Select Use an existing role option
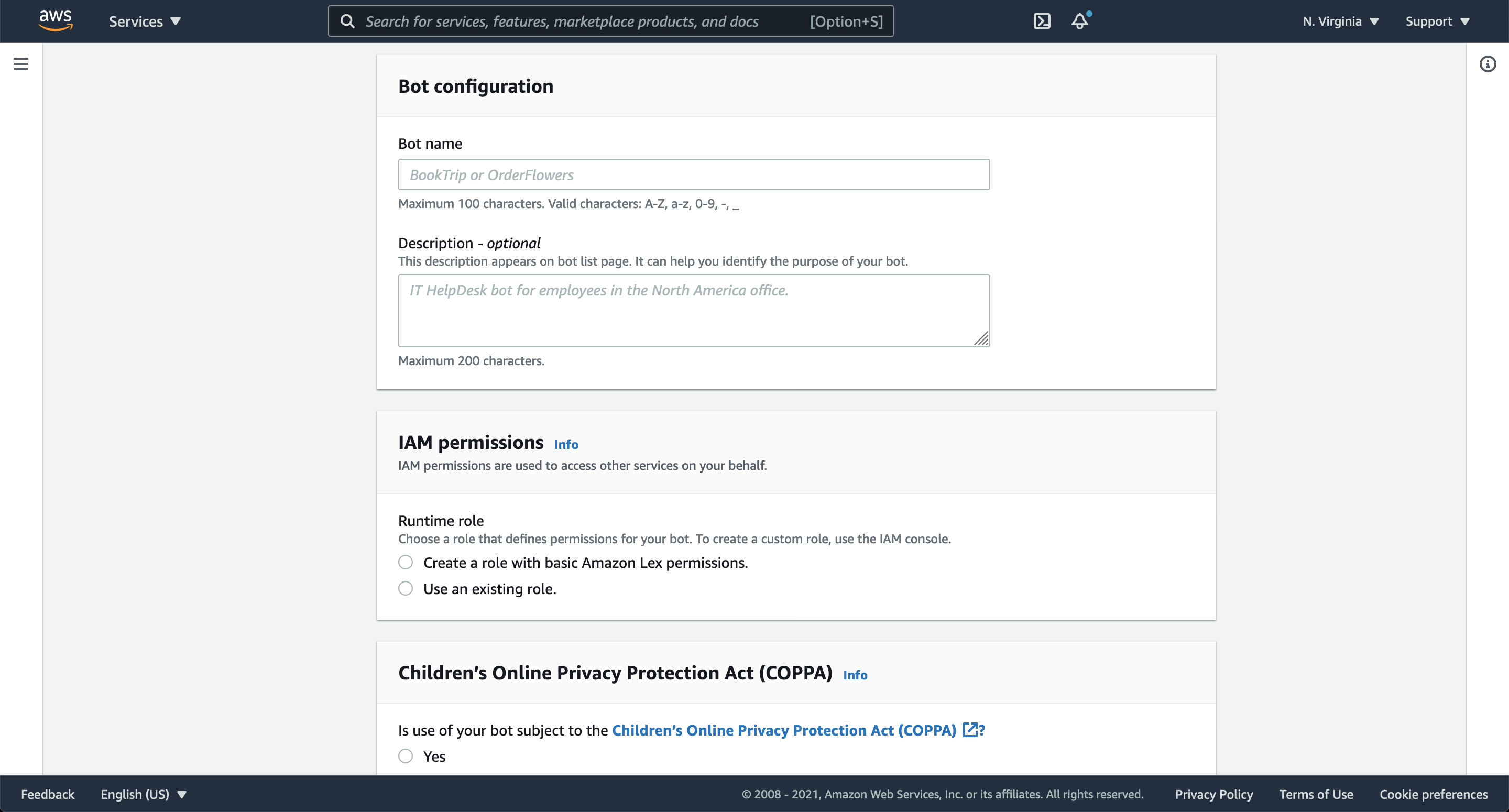The height and width of the screenshot is (812, 1509). [406, 588]
